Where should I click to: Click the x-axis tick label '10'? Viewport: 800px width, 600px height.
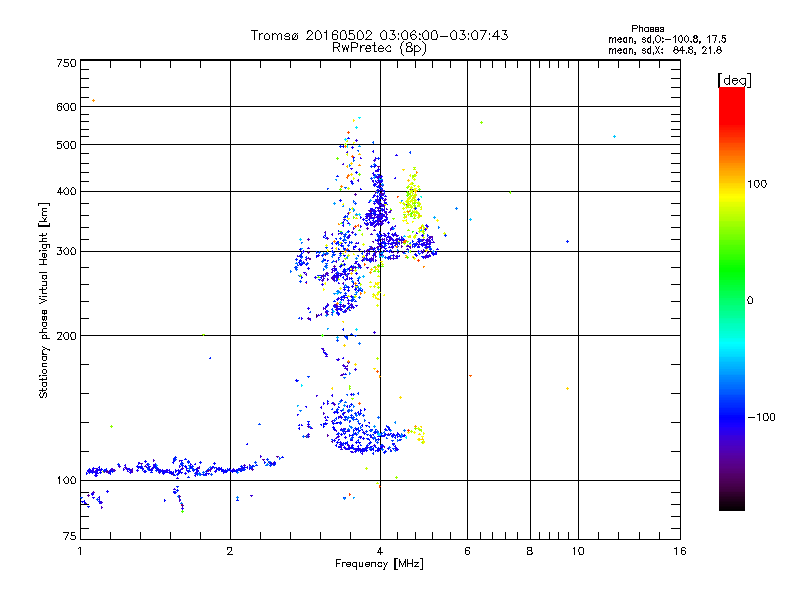coord(578,551)
